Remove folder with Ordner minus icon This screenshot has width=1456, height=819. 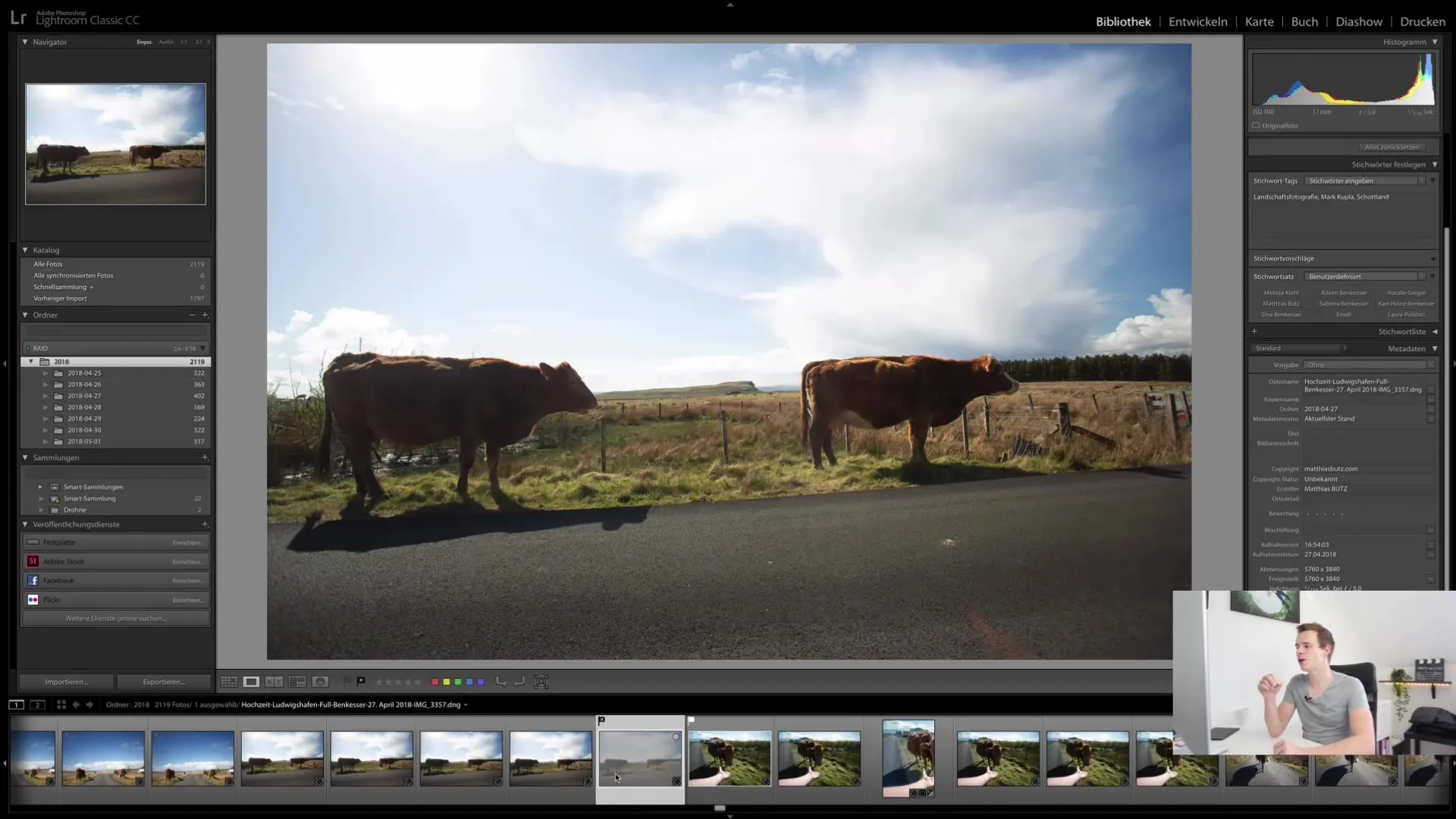(192, 315)
